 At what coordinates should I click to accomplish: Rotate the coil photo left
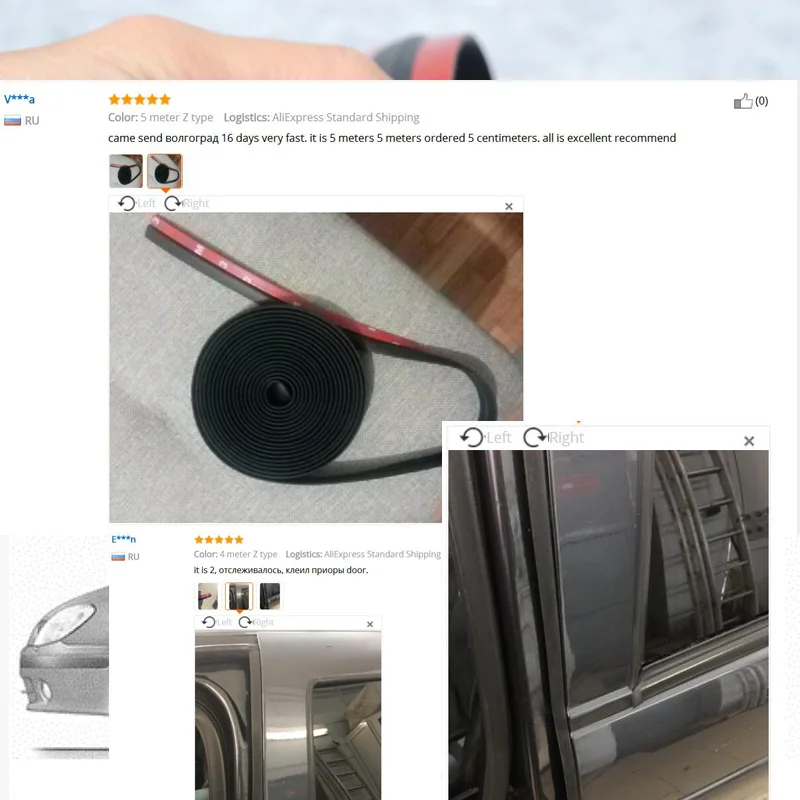pos(136,204)
